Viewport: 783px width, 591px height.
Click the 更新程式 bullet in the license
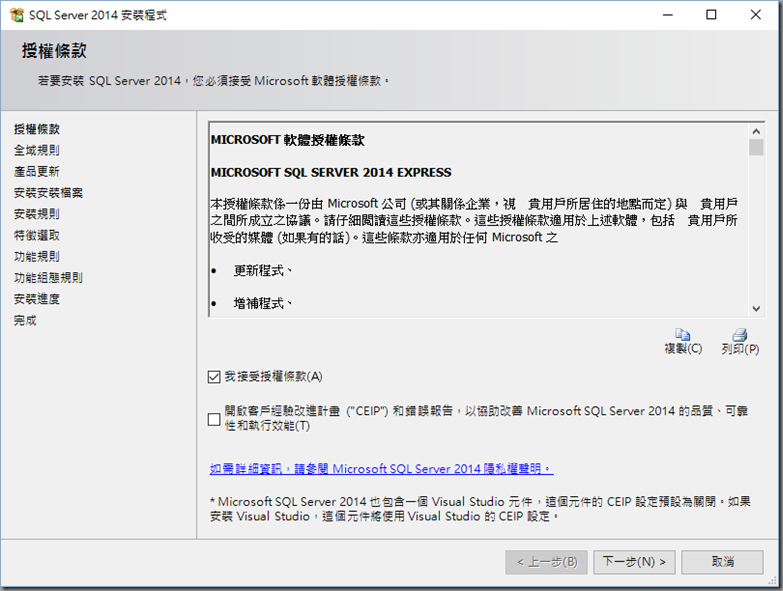262,271
